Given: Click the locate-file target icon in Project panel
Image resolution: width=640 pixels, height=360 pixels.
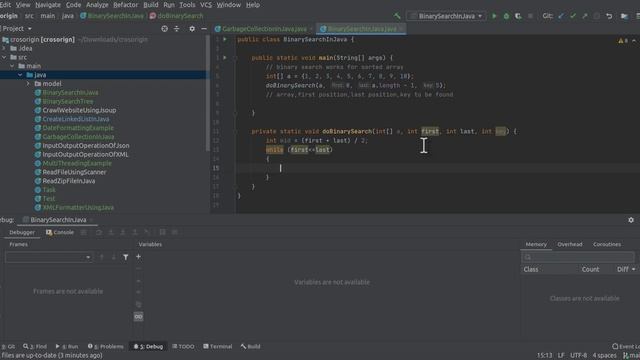Looking at the screenshot, I should [164, 29].
